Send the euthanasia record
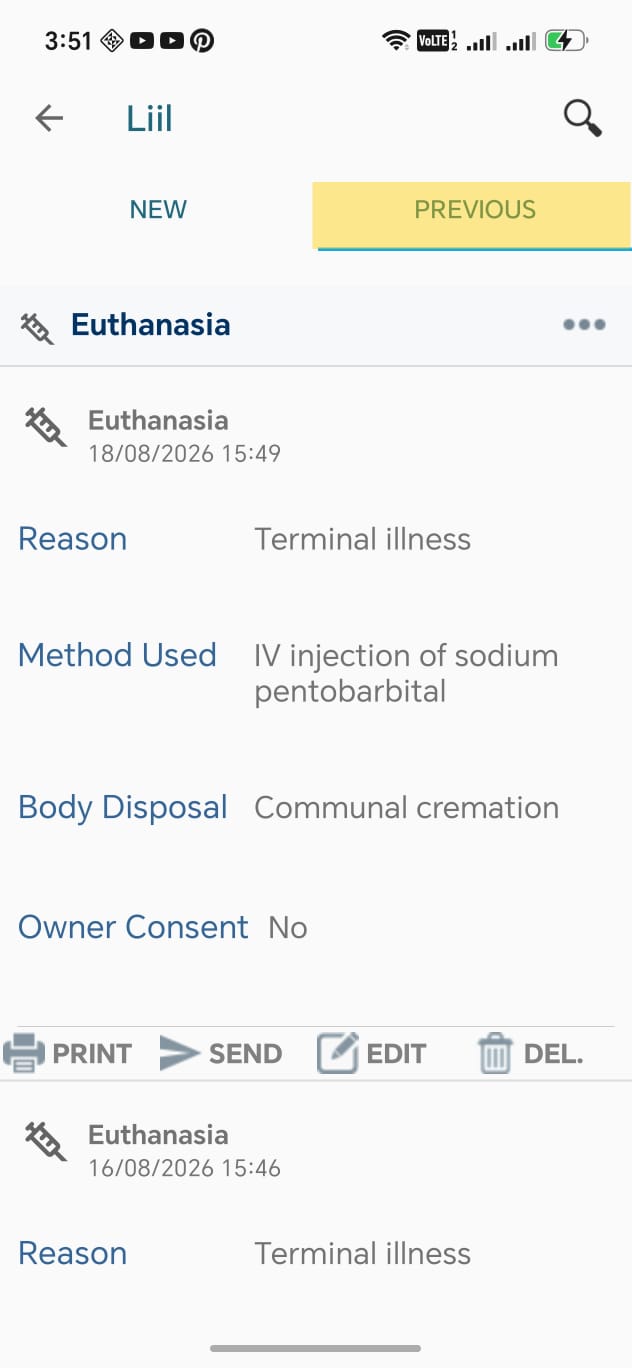The width and height of the screenshot is (632, 1368). coord(221,1053)
